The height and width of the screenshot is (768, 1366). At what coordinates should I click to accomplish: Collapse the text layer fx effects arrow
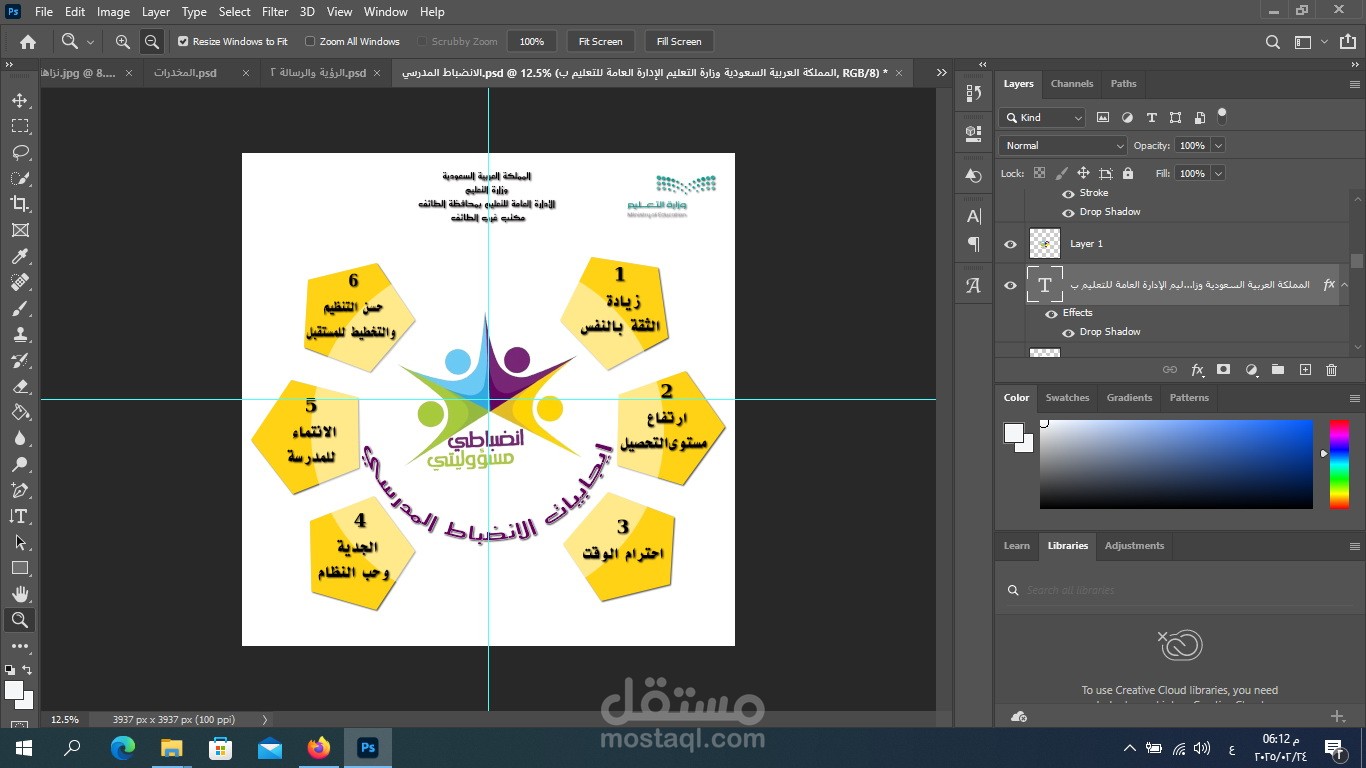1346,285
